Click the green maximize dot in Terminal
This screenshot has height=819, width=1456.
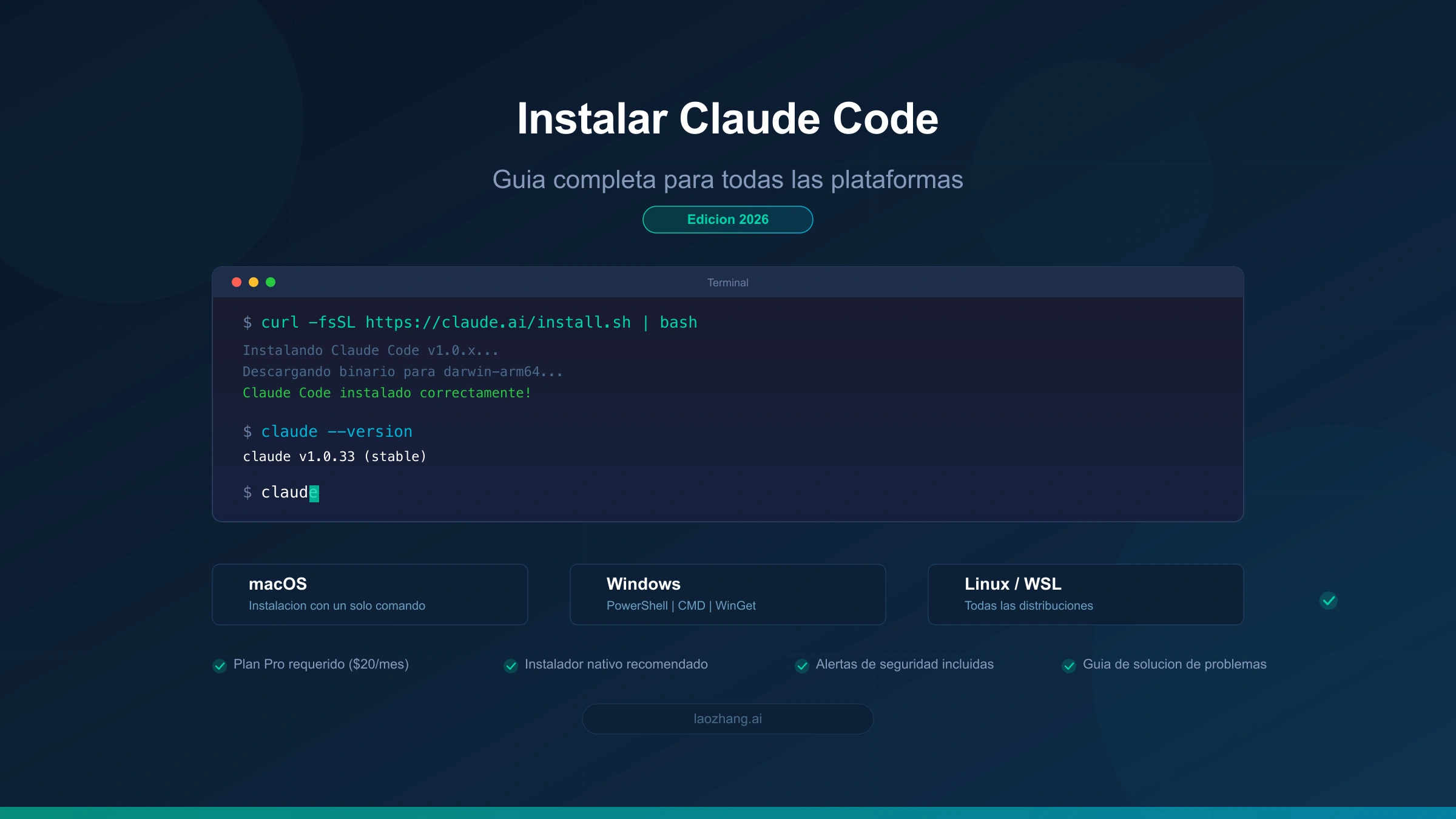point(271,282)
